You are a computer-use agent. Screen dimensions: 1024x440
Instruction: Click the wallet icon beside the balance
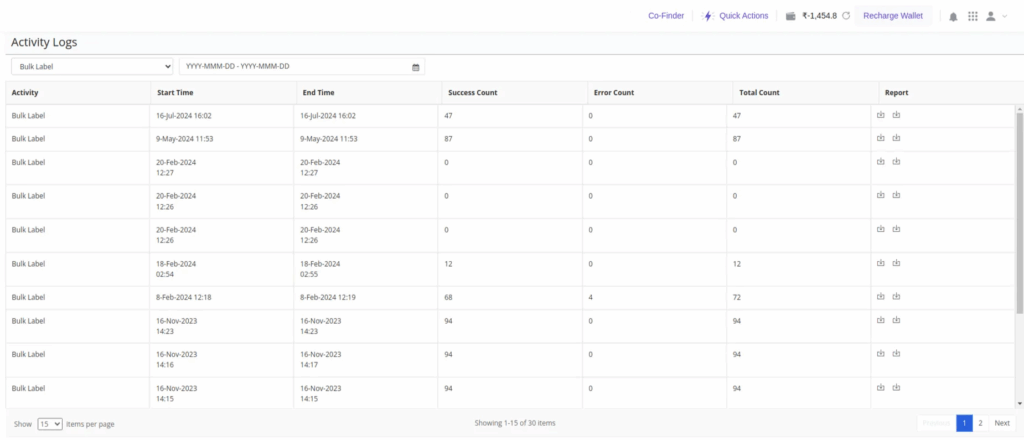tap(790, 16)
